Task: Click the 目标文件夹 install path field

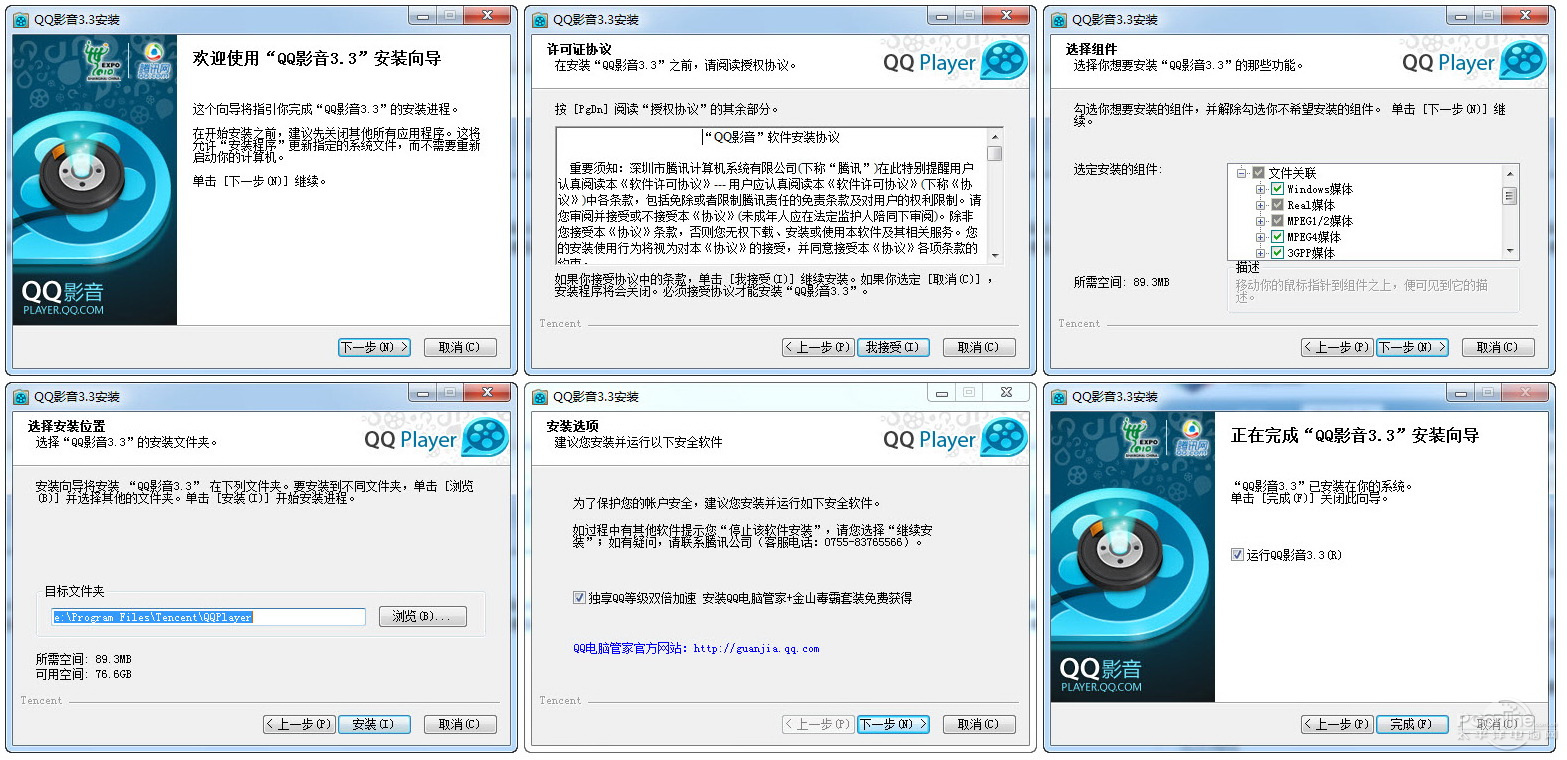Action: point(209,617)
